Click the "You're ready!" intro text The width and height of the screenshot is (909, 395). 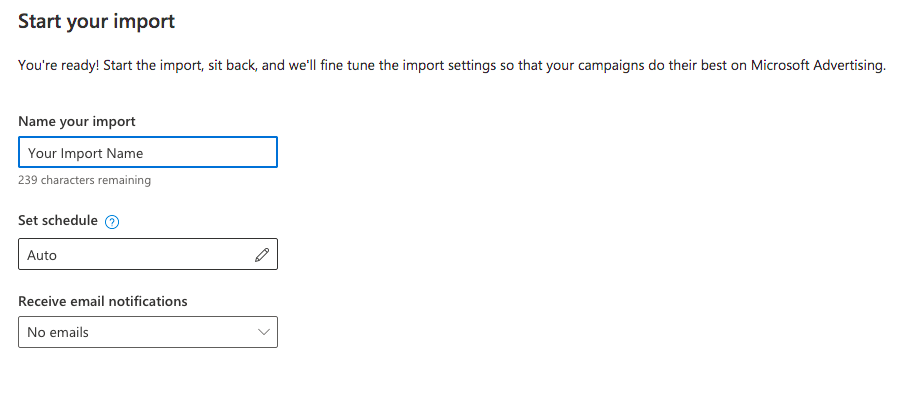click(x=57, y=66)
